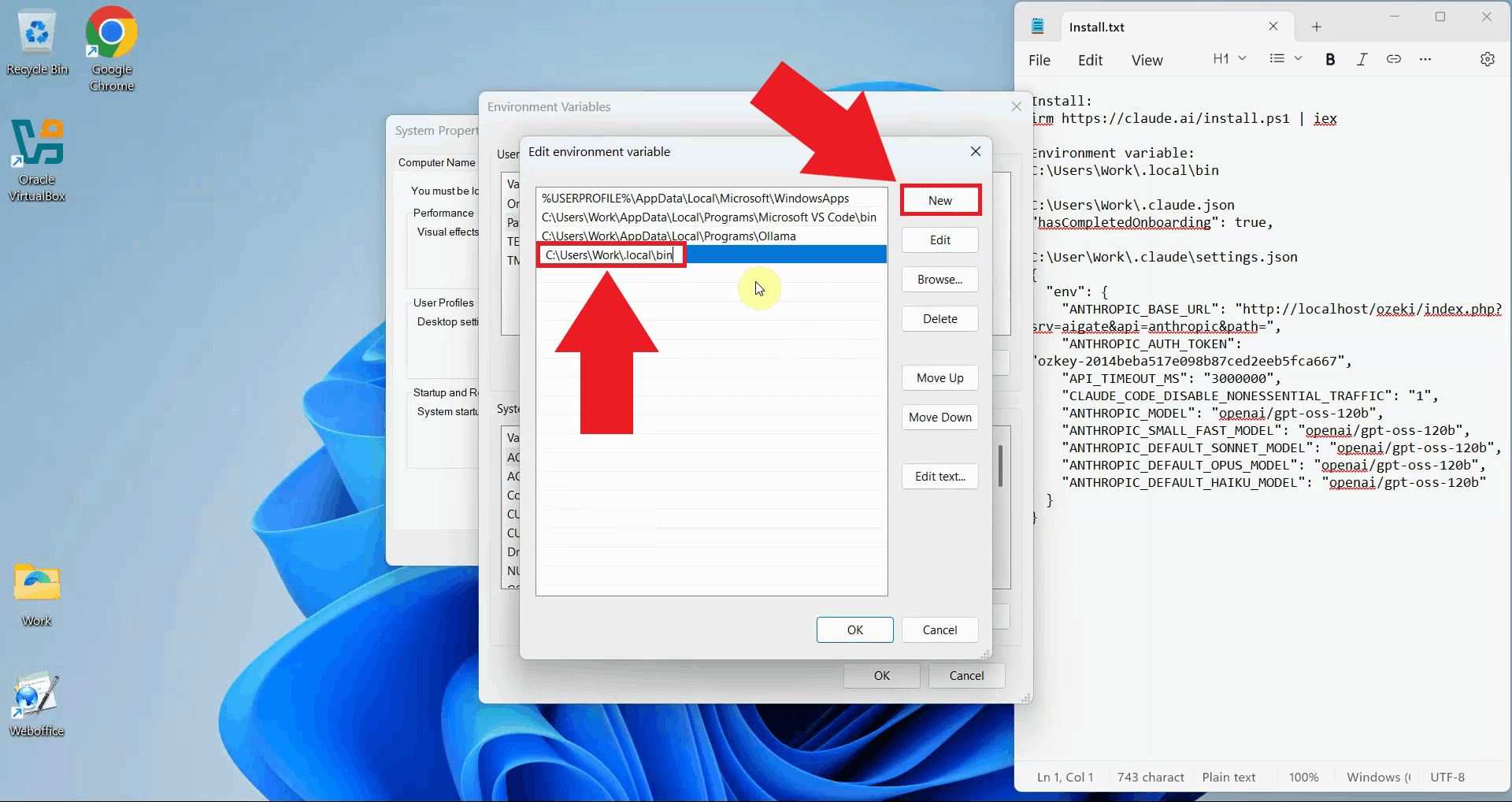
Task: Open the Recycle Bin
Action: (x=37, y=33)
